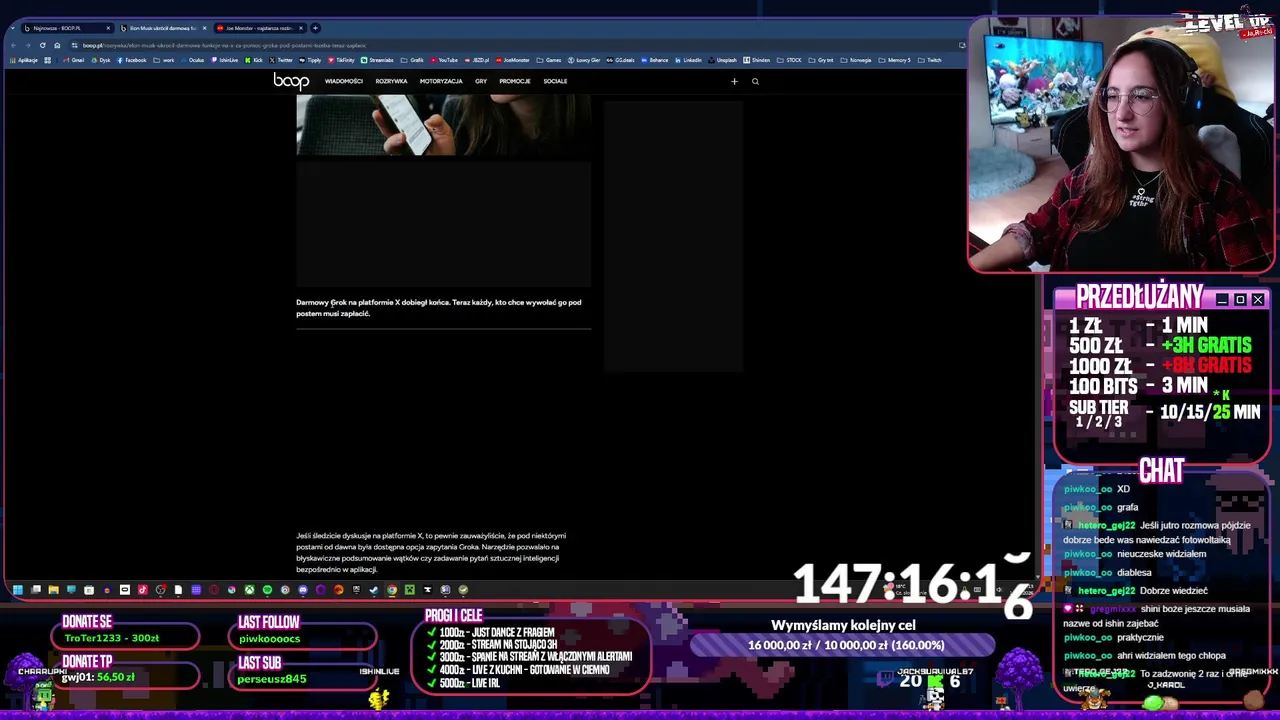Open the JoeMonster bookmark
This screenshot has height=720, width=1280.
pyautogui.click(x=513, y=60)
